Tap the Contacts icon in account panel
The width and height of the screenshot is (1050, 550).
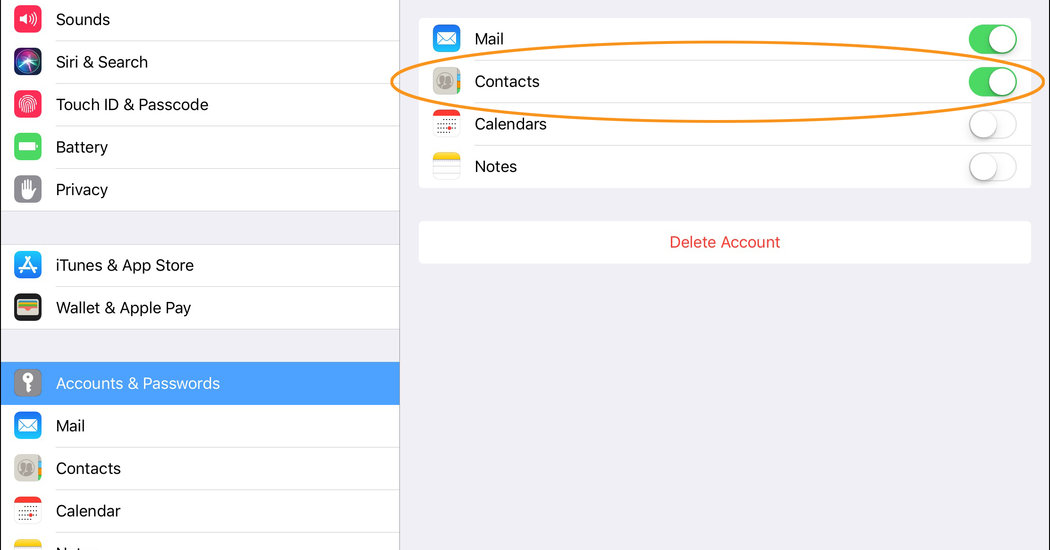[x=446, y=81]
